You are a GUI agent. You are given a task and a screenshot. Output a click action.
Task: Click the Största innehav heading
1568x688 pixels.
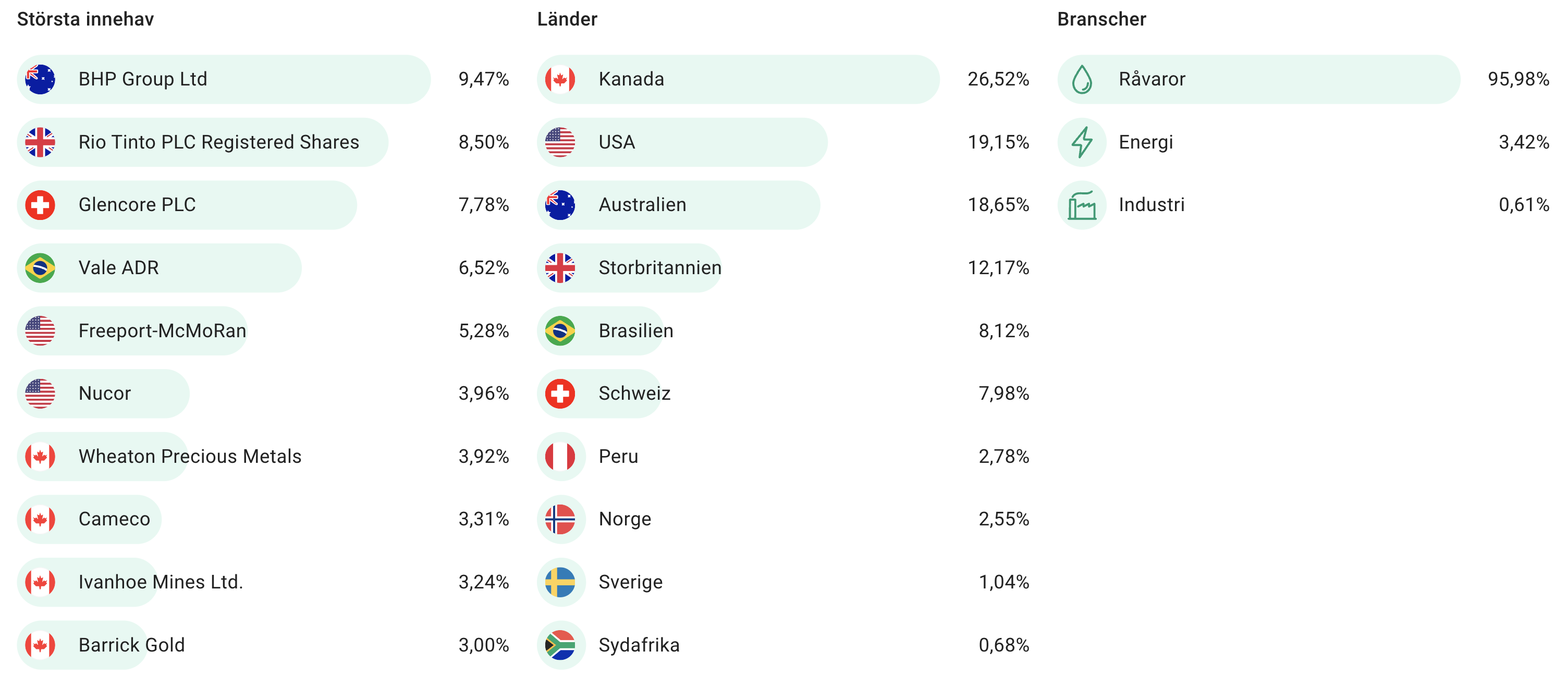[x=85, y=19]
